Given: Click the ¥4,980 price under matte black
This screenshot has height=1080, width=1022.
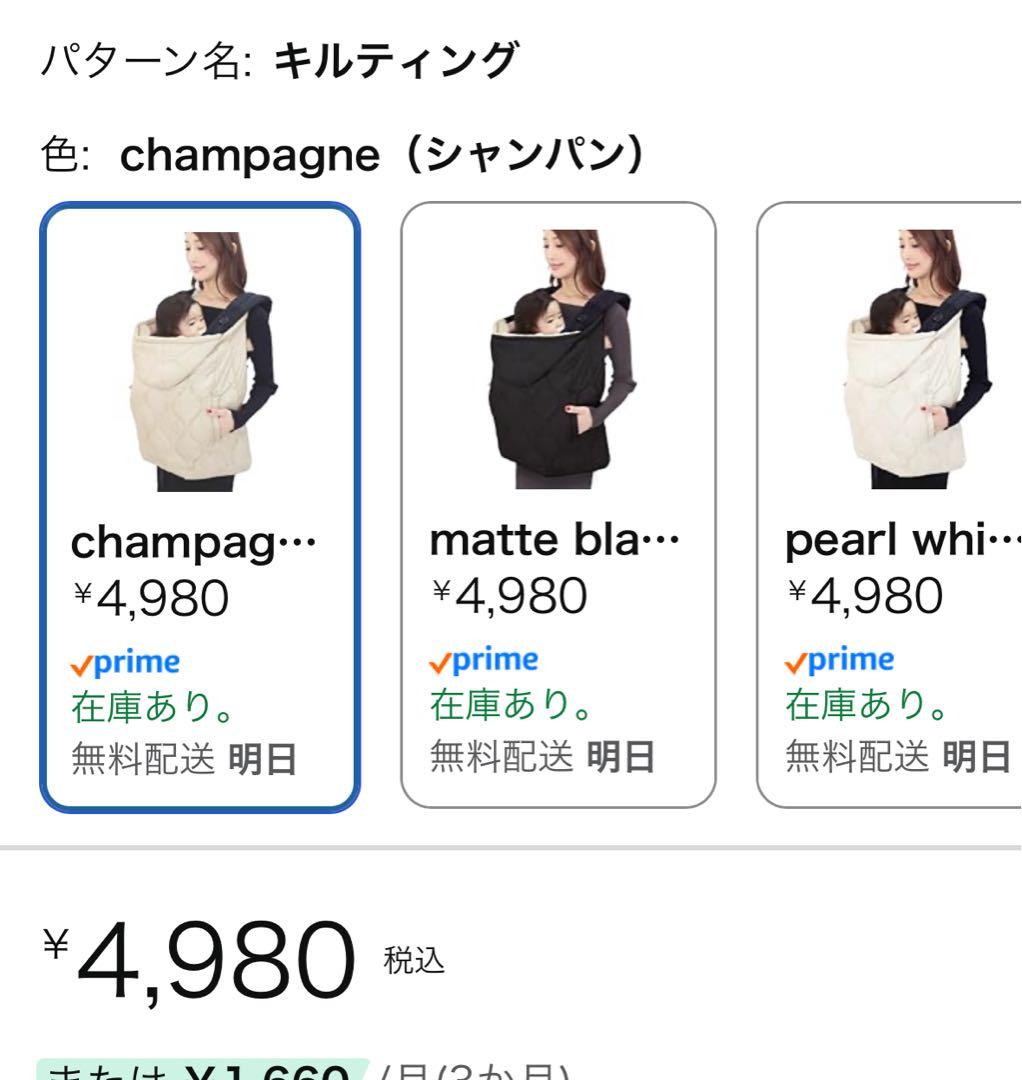Looking at the screenshot, I should pyautogui.click(x=509, y=597).
